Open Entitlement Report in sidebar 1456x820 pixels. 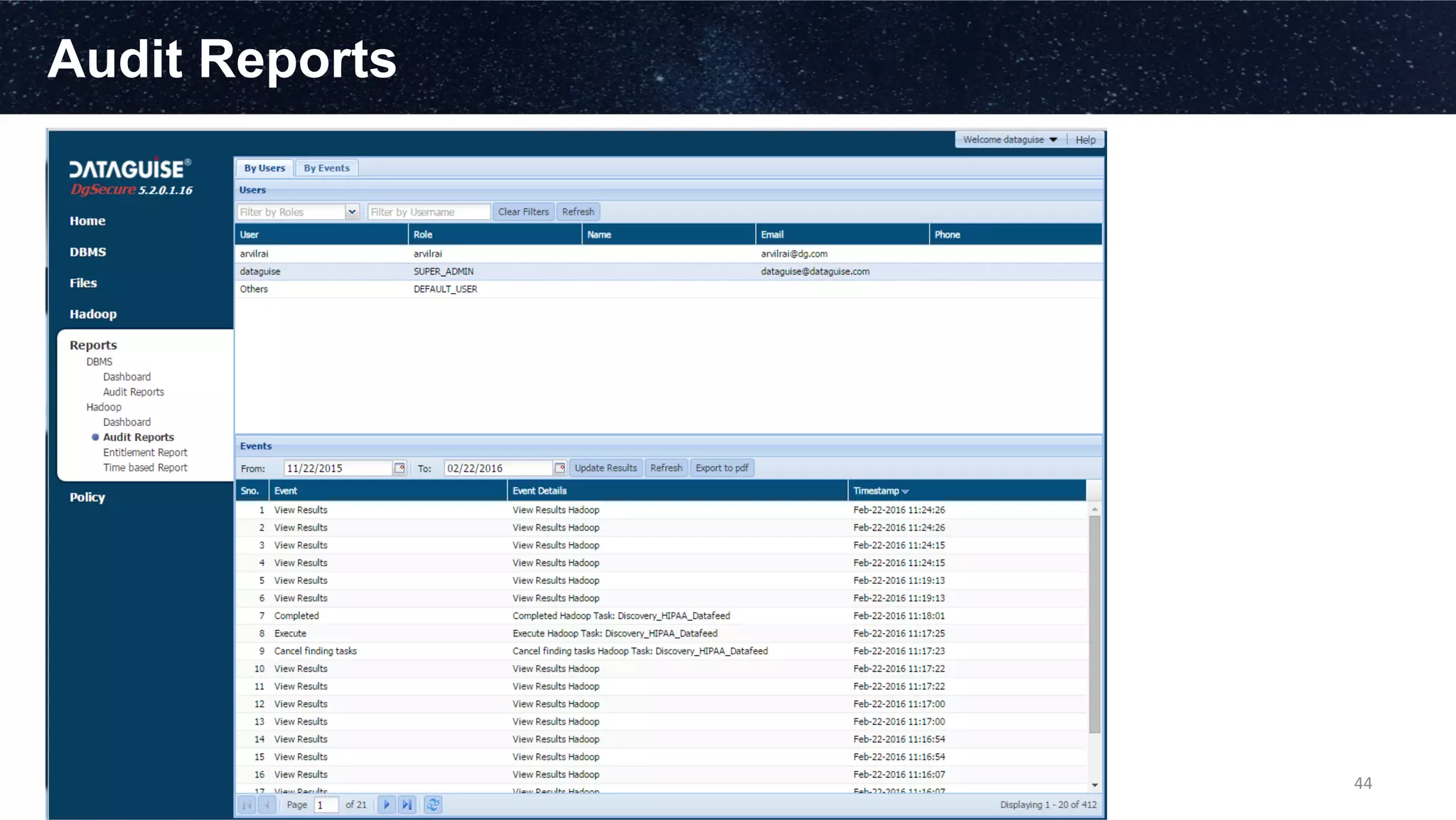(x=145, y=452)
